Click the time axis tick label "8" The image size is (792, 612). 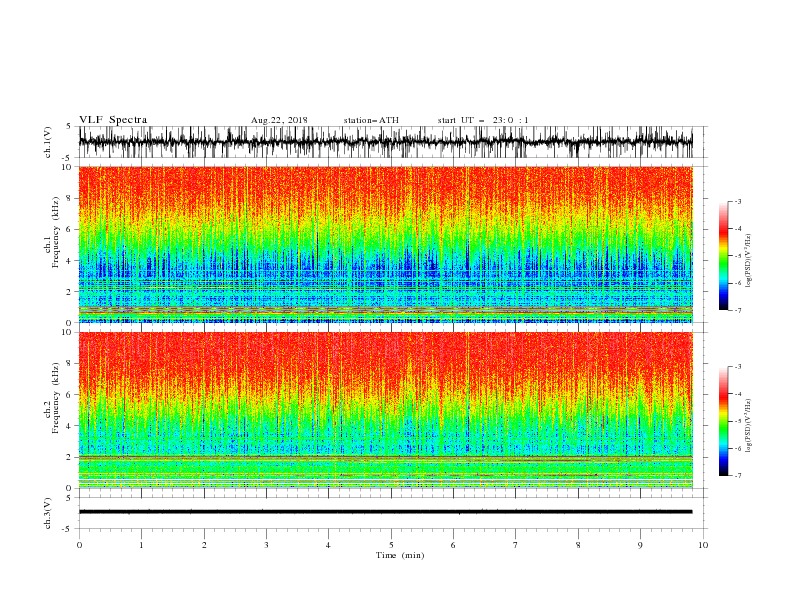[x=578, y=545]
